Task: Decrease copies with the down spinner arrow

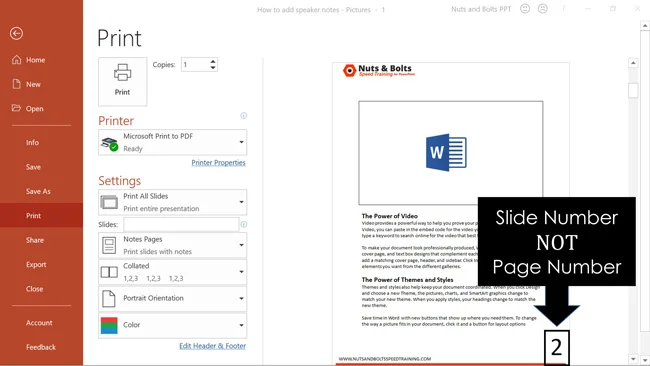Action: [x=213, y=67]
